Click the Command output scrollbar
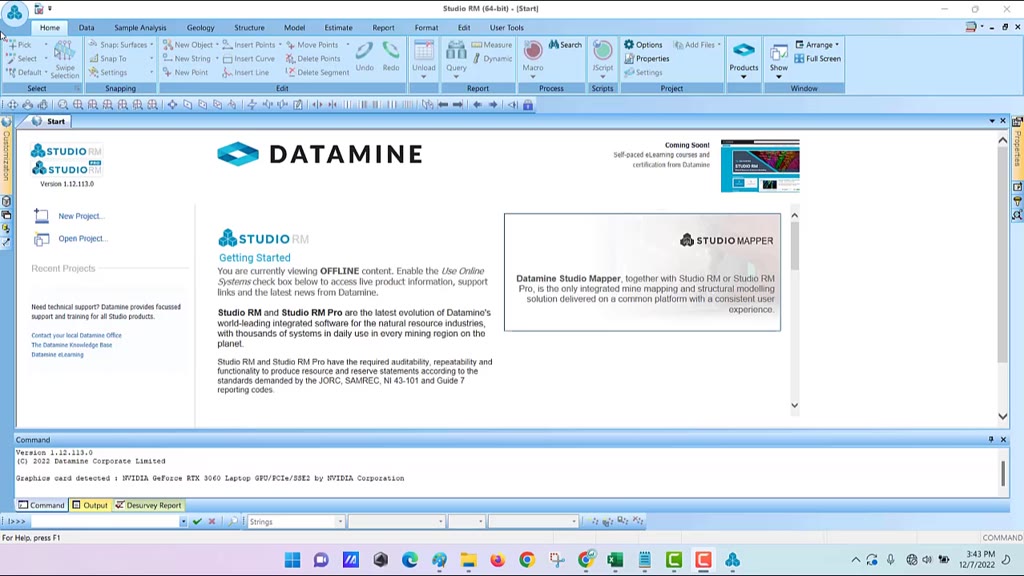The image size is (1024, 576). pos(1003,473)
